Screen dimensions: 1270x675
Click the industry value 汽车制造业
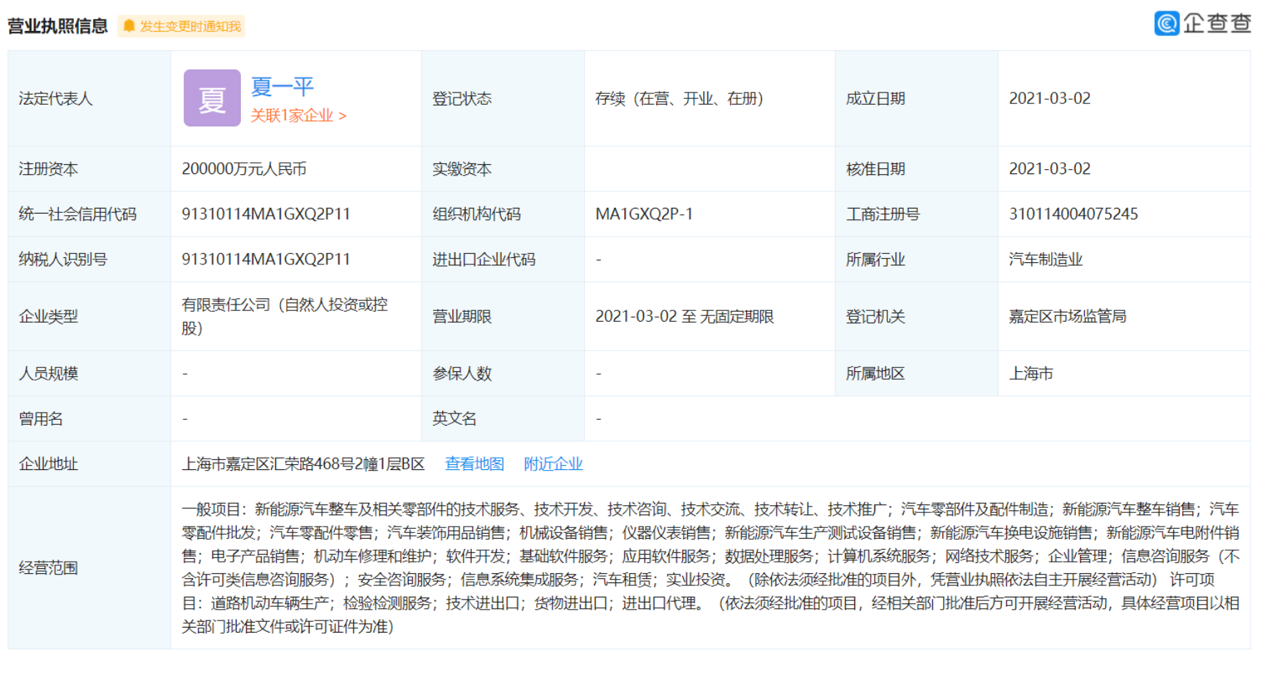1045,259
